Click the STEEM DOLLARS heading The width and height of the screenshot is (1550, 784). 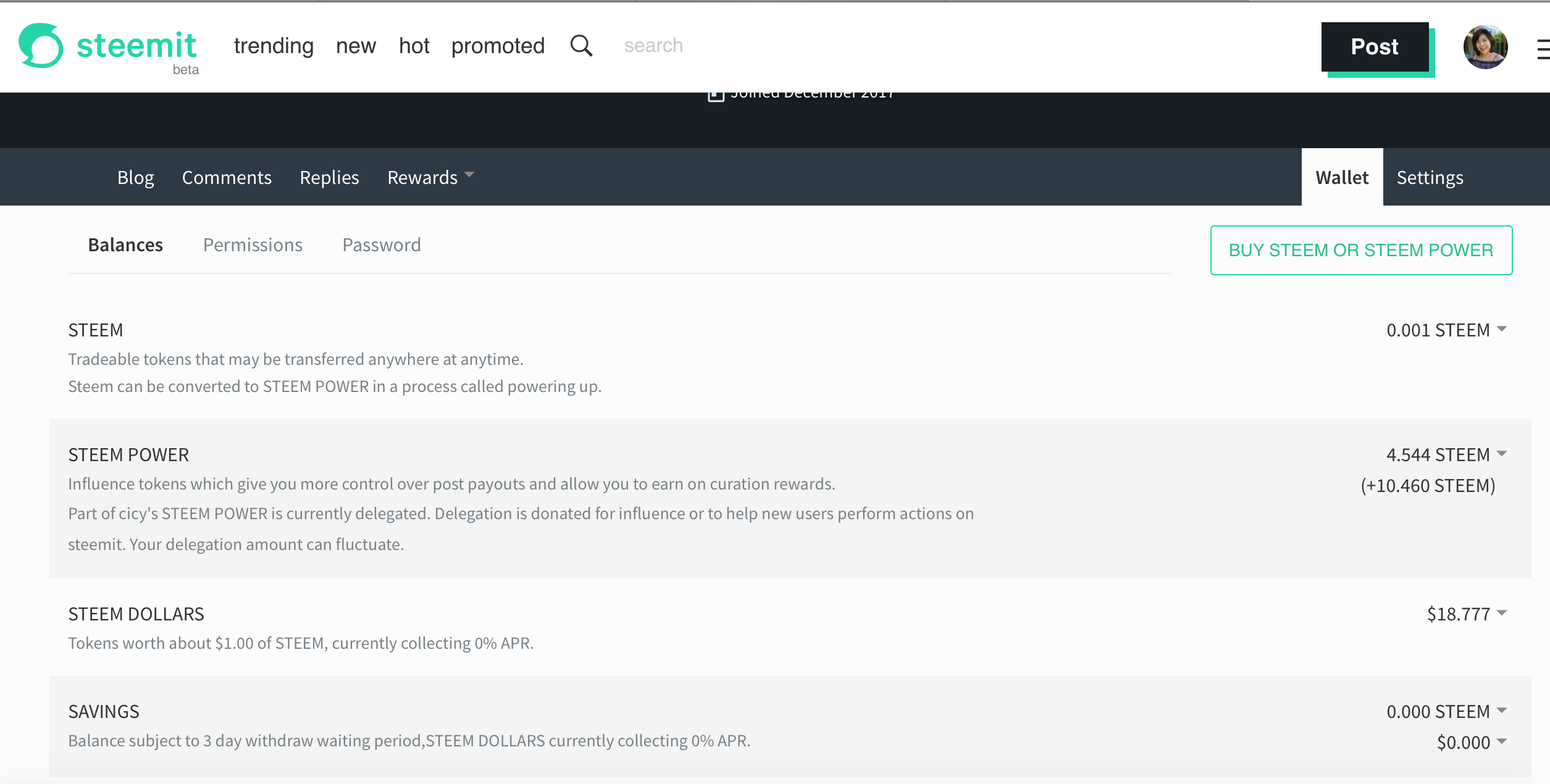(x=136, y=614)
